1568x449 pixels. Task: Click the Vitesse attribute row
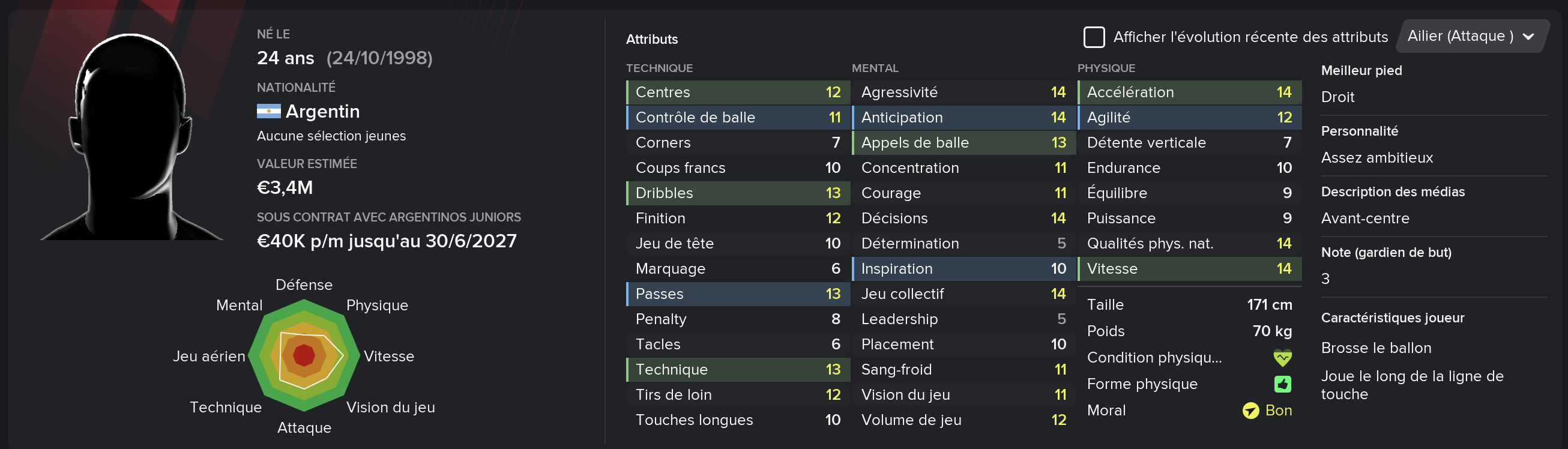(1189, 269)
